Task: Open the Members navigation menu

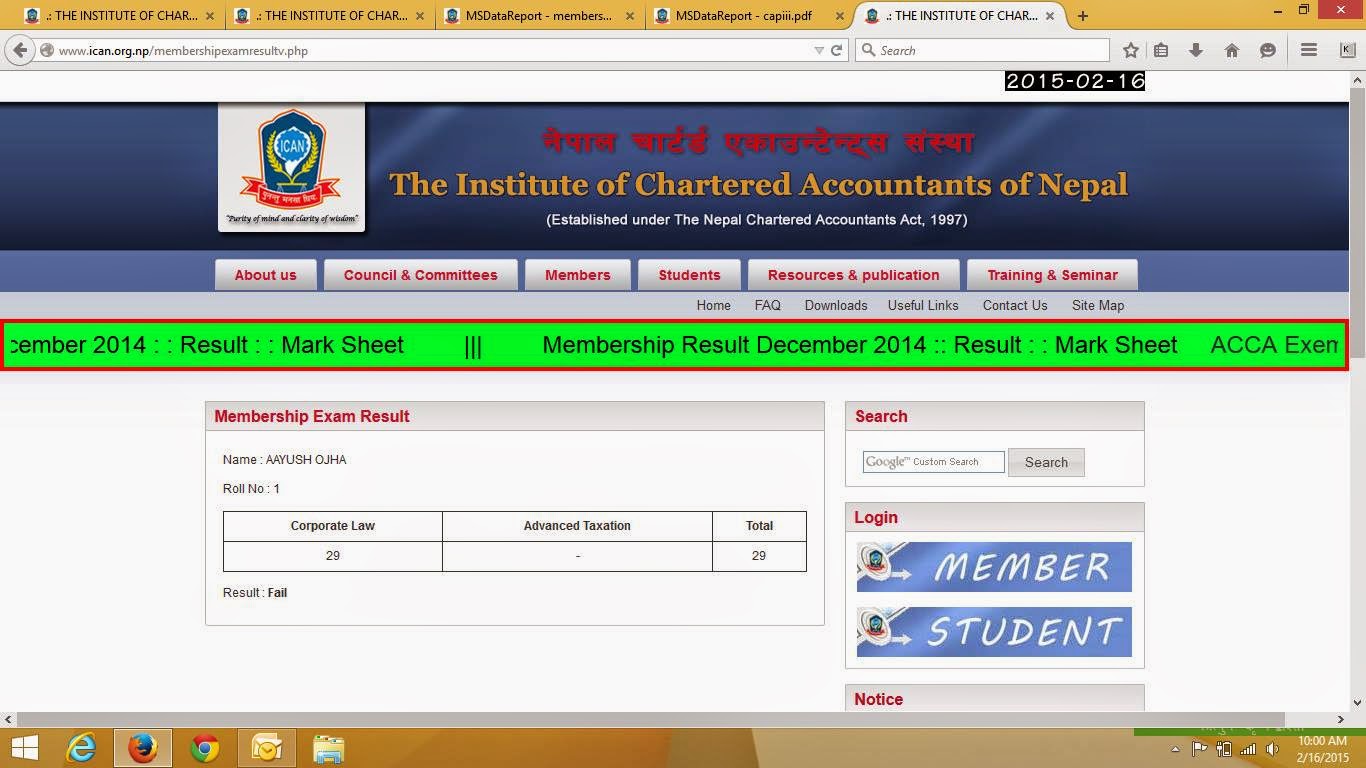Action: point(577,275)
